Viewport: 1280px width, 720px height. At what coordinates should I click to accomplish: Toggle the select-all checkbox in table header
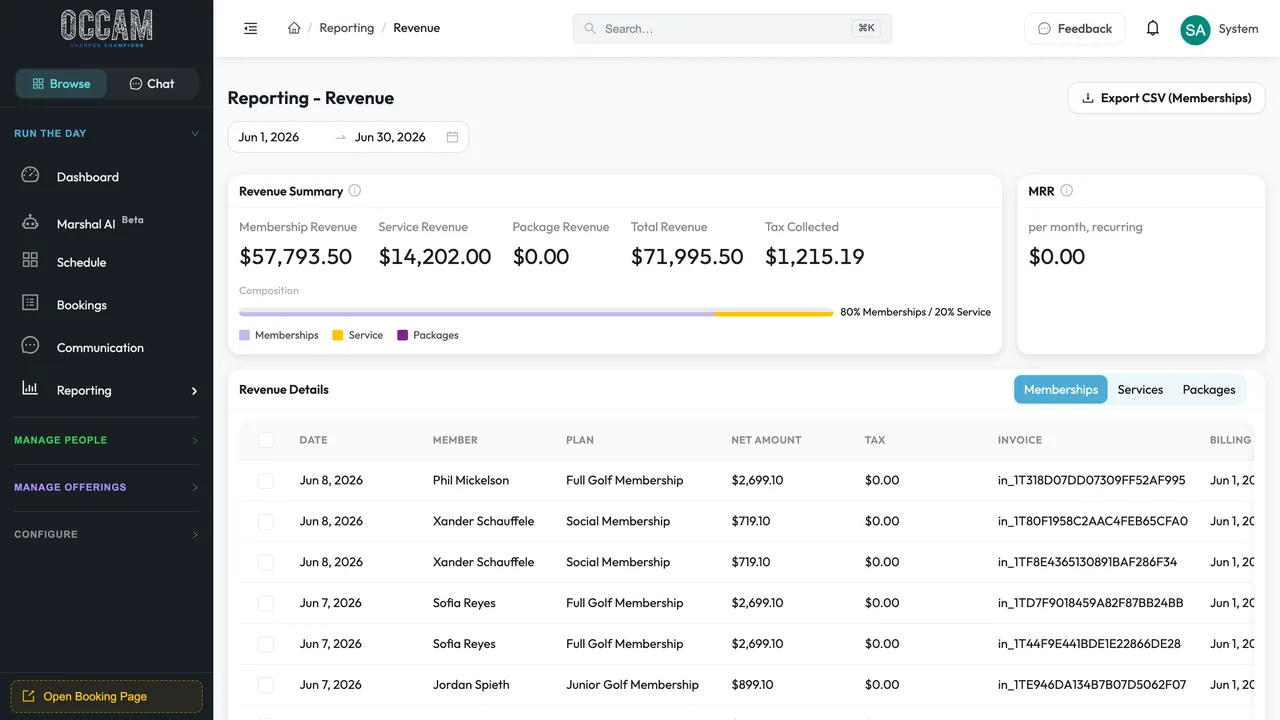[266, 440]
